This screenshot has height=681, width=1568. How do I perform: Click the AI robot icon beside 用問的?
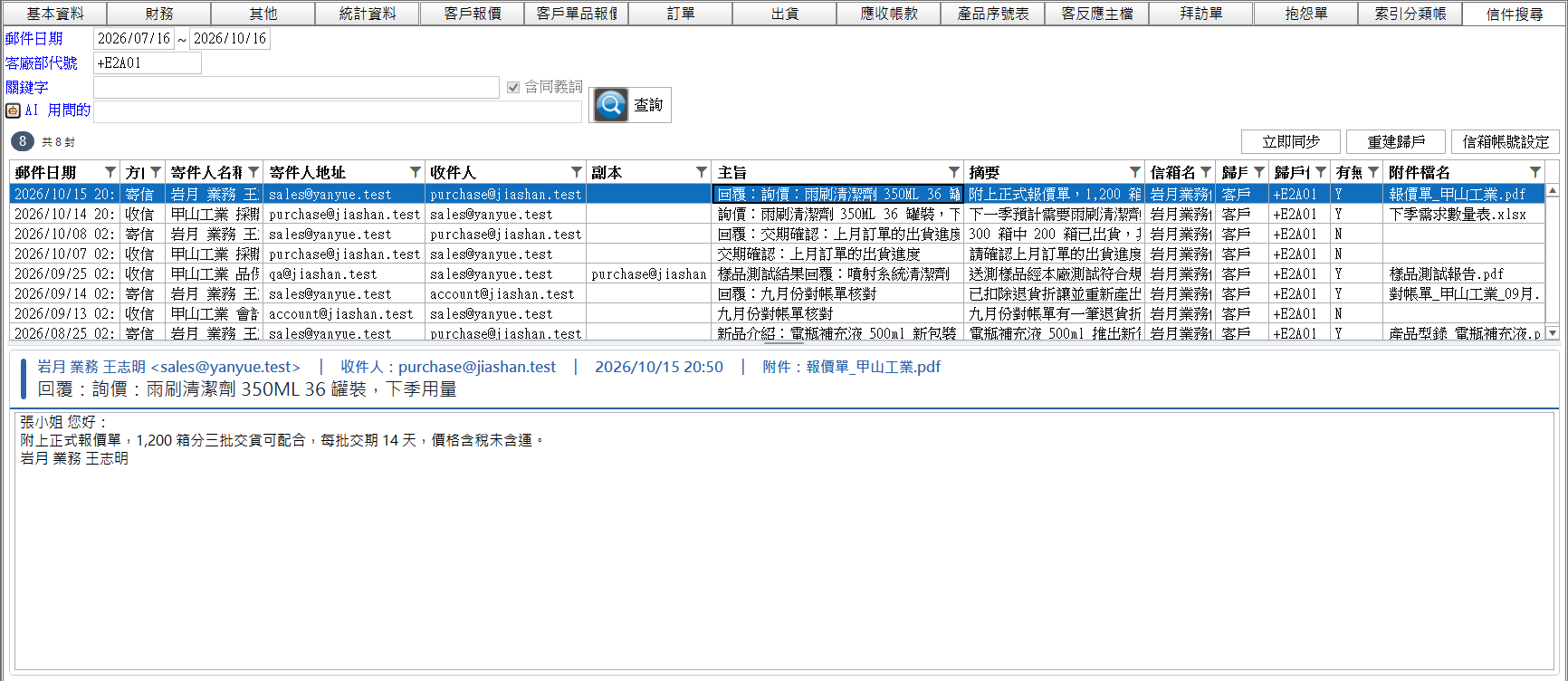tap(13, 110)
